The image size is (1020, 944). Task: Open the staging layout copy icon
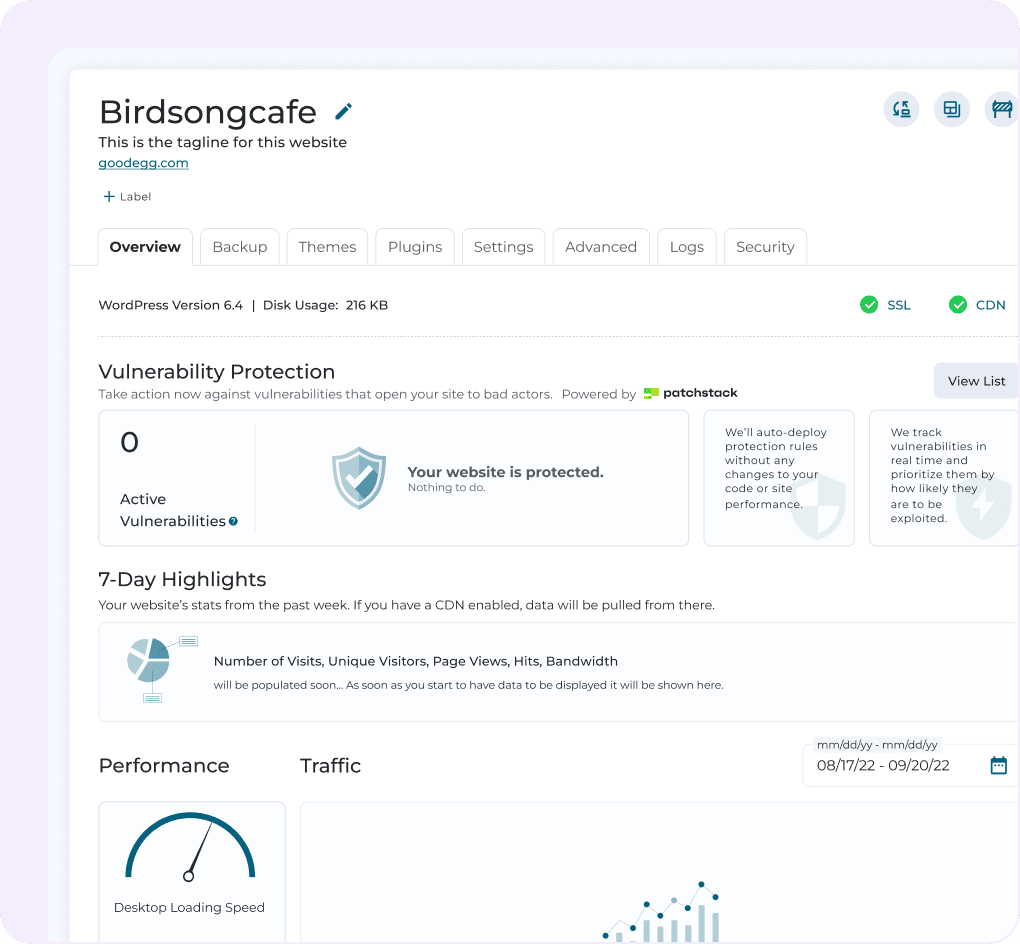pyautogui.click(x=951, y=109)
